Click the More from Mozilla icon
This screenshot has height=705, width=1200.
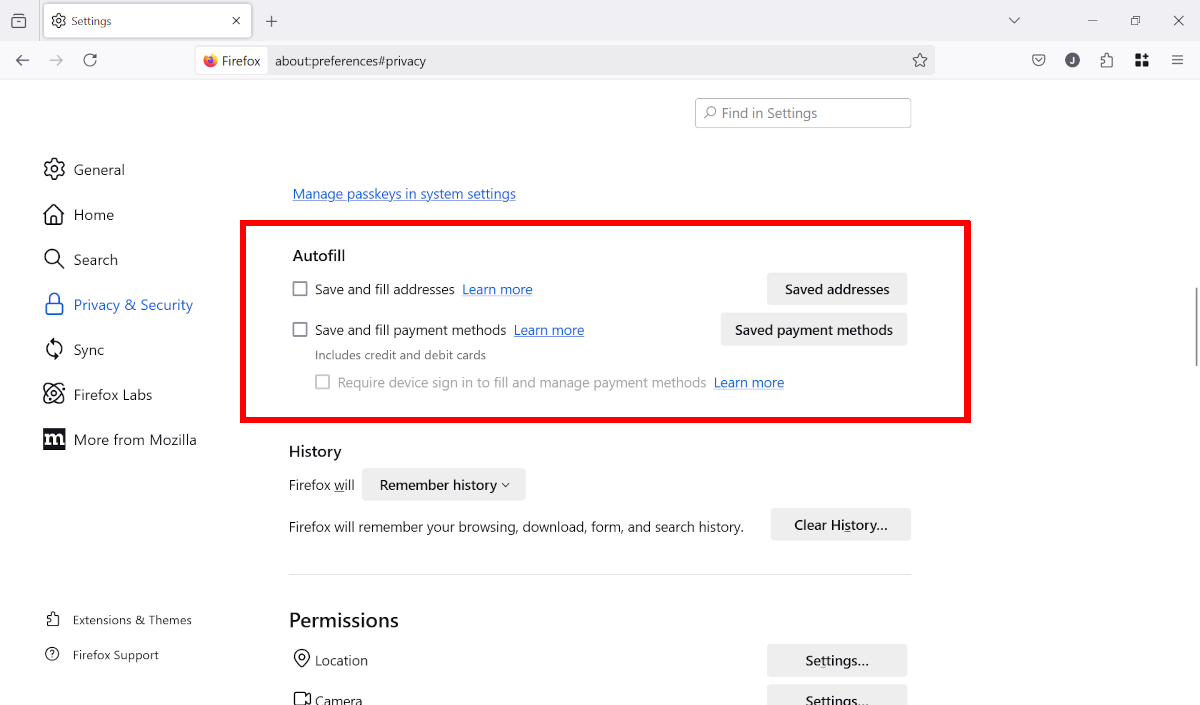click(54, 439)
